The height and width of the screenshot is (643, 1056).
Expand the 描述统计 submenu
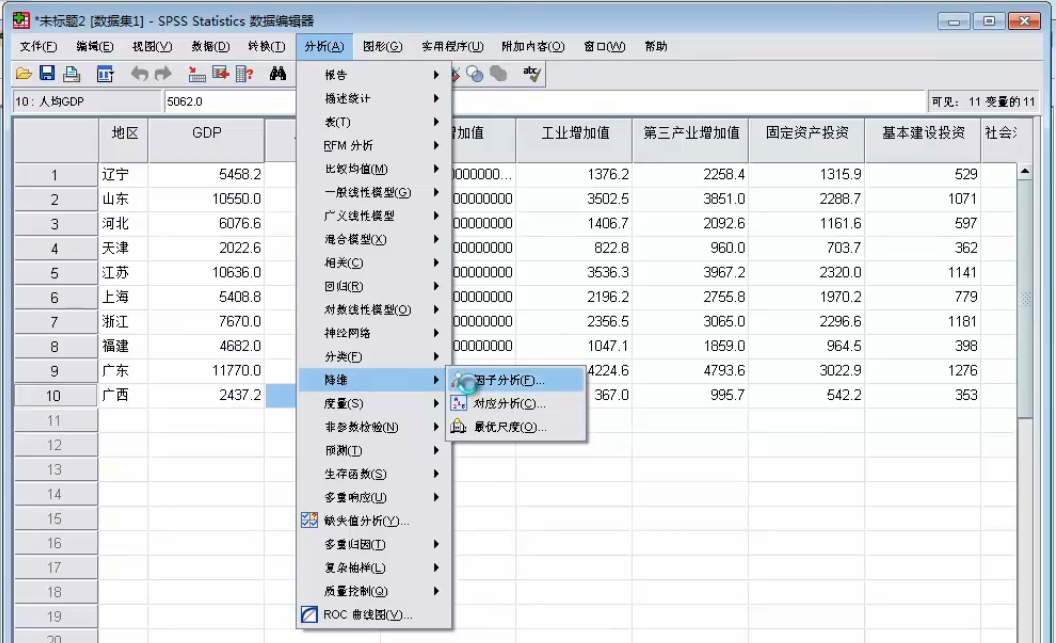point(374,98)
